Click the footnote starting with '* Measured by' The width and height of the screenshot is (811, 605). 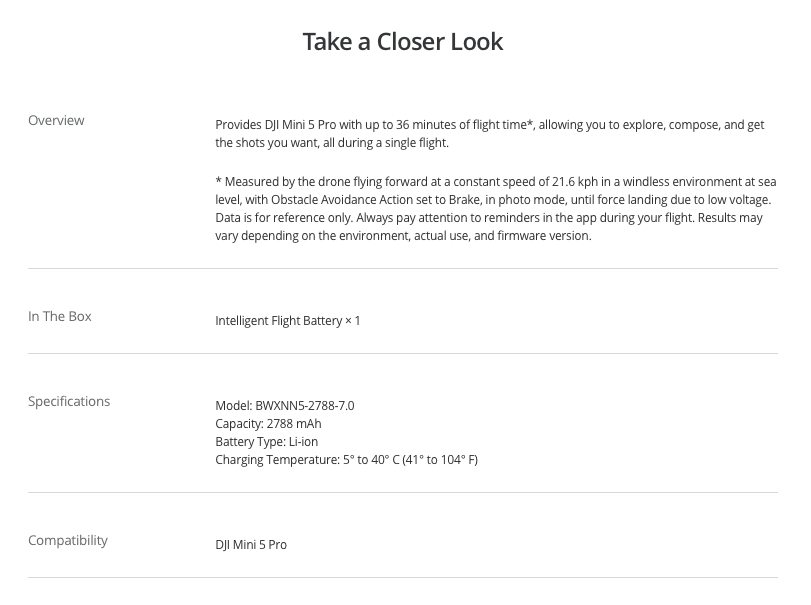(496, 208)
